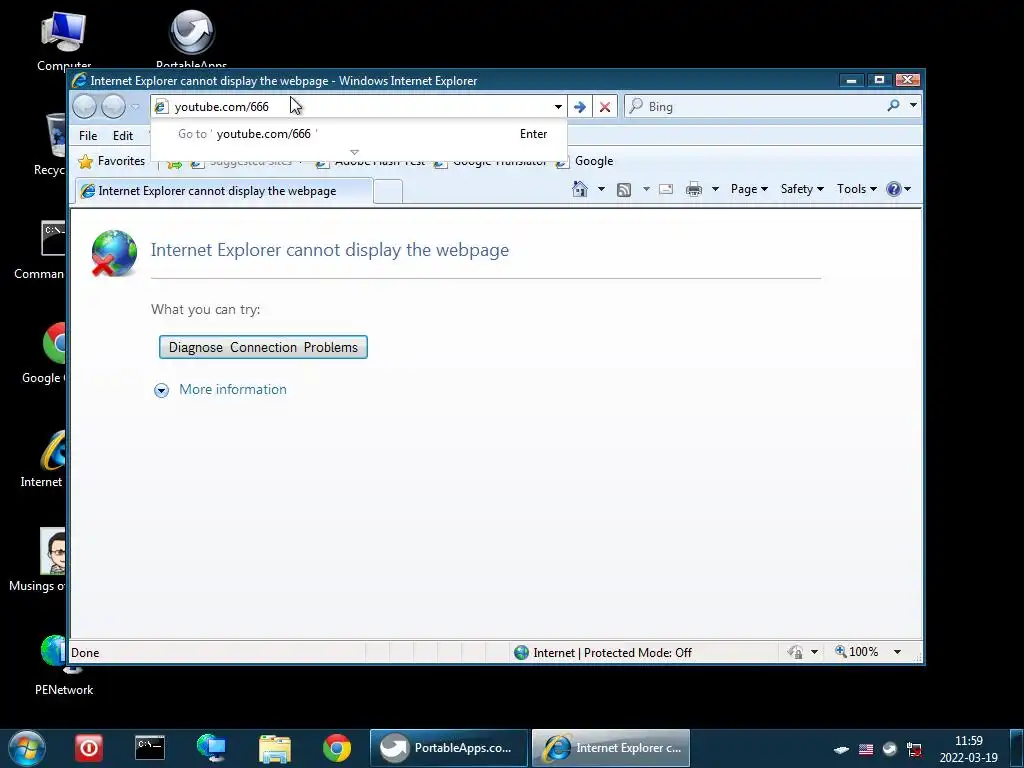
Task: Open a new blank tab
Action: click(x=388, y=191)
